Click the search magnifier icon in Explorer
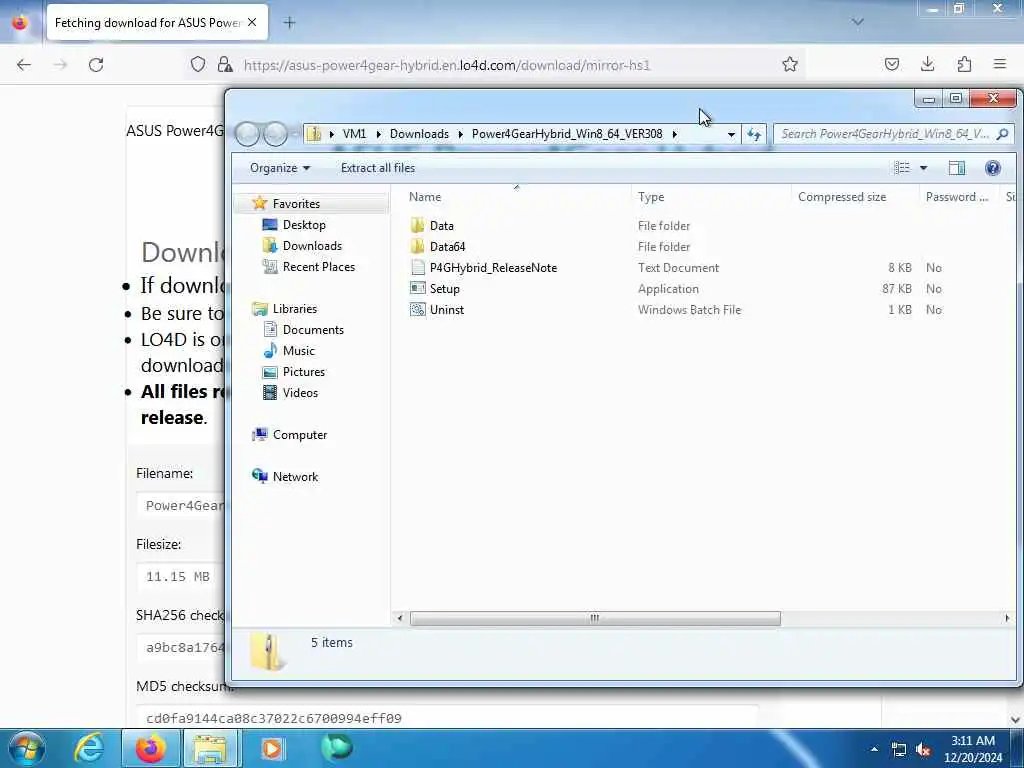This screenshot has height=768, width=1024. [x=1002, y=134]
